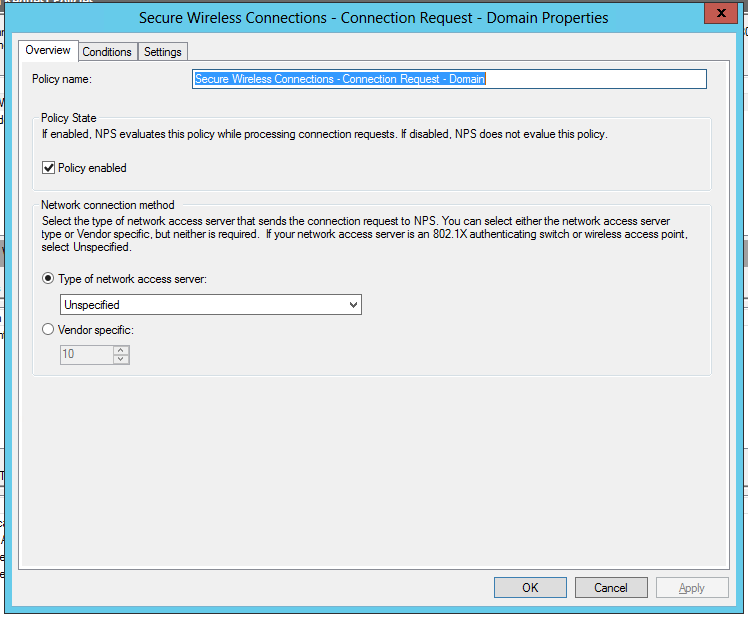Click the Type of network access server label

(133, 279)
